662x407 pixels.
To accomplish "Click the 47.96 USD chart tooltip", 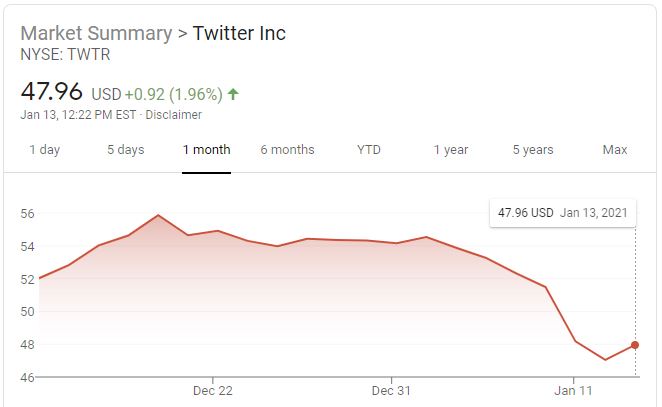I will pyautogui.click(x=563, y=213).
